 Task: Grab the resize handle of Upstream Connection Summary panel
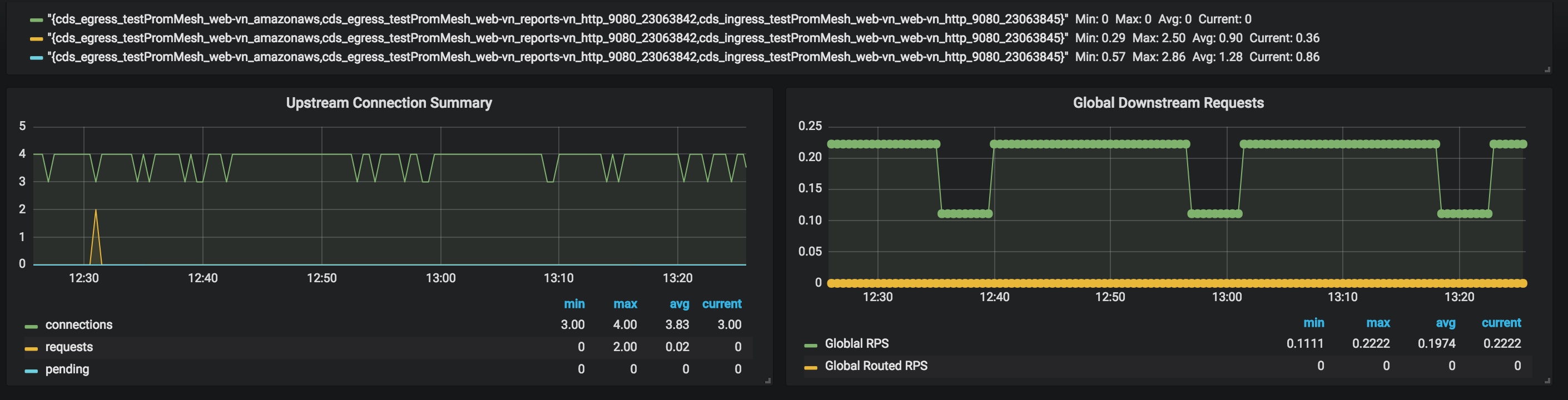[x=768, y=381]
